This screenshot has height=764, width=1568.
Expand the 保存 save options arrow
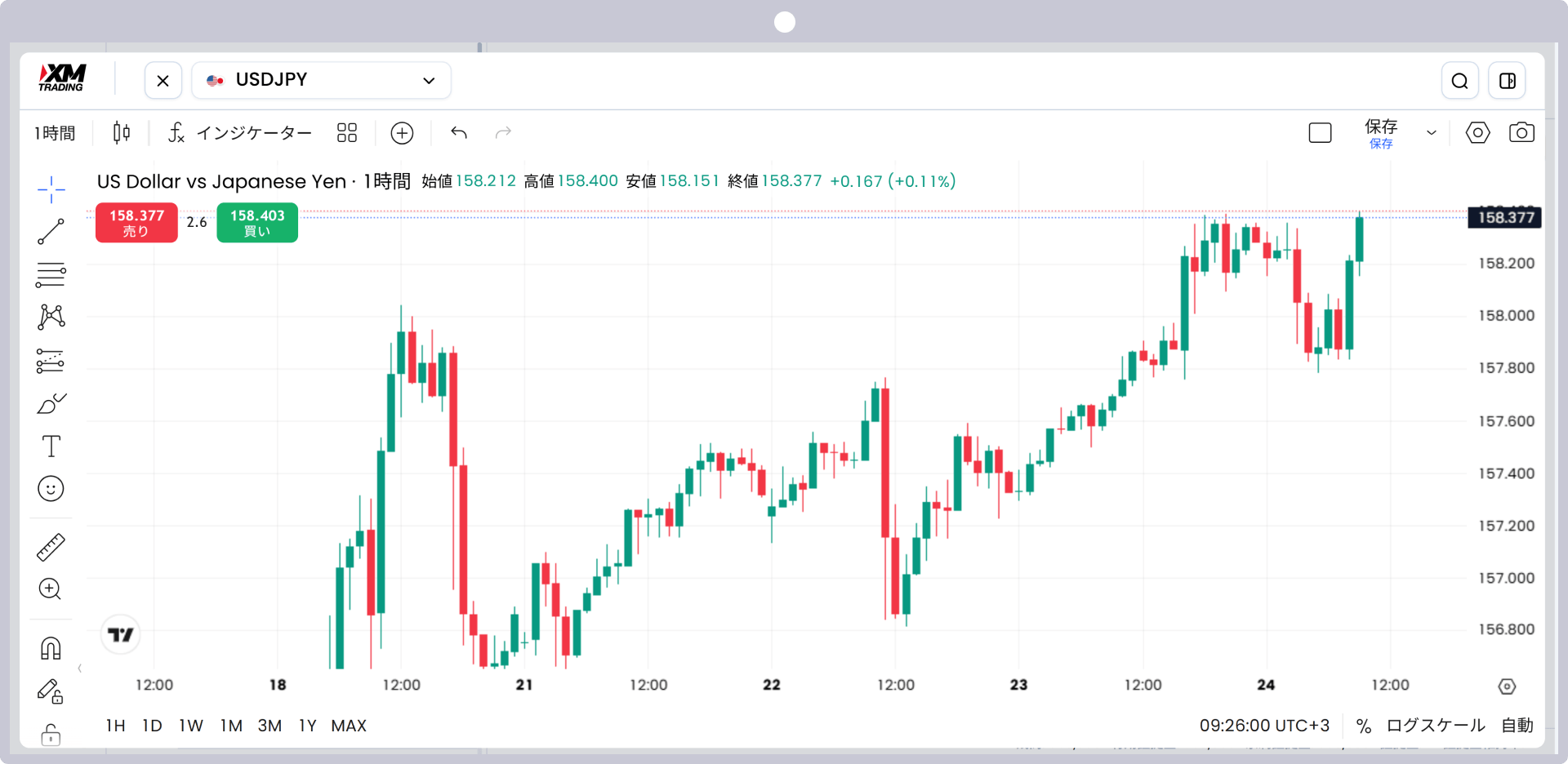(1431, 132)
